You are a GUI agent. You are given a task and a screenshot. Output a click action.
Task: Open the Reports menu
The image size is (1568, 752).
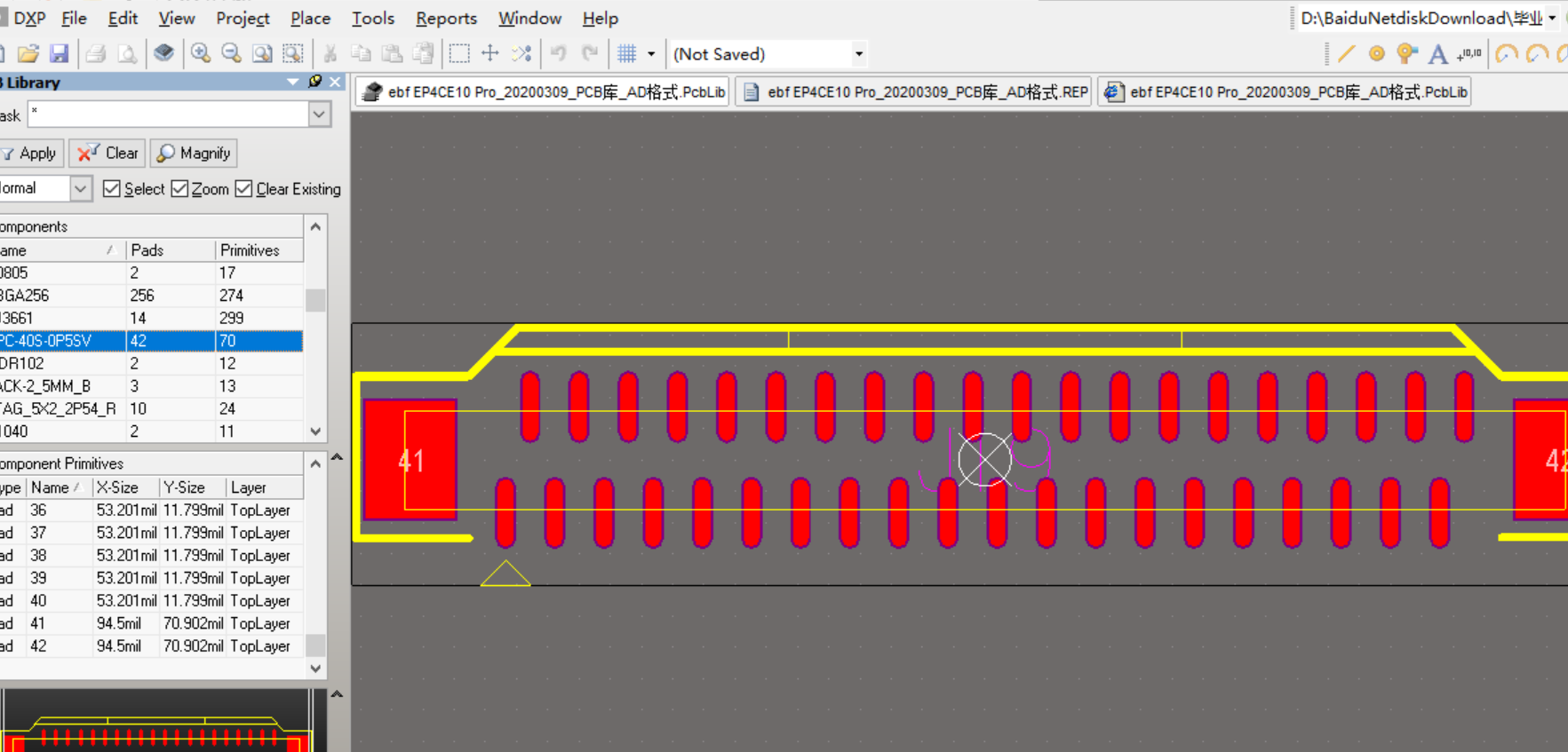pos(446,18)
